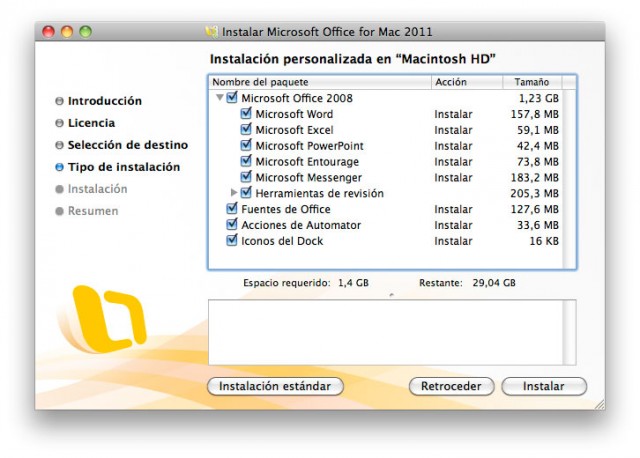640x458 pixels.
Task: Click the 157,8 MB size value
Action: [535, 114]
